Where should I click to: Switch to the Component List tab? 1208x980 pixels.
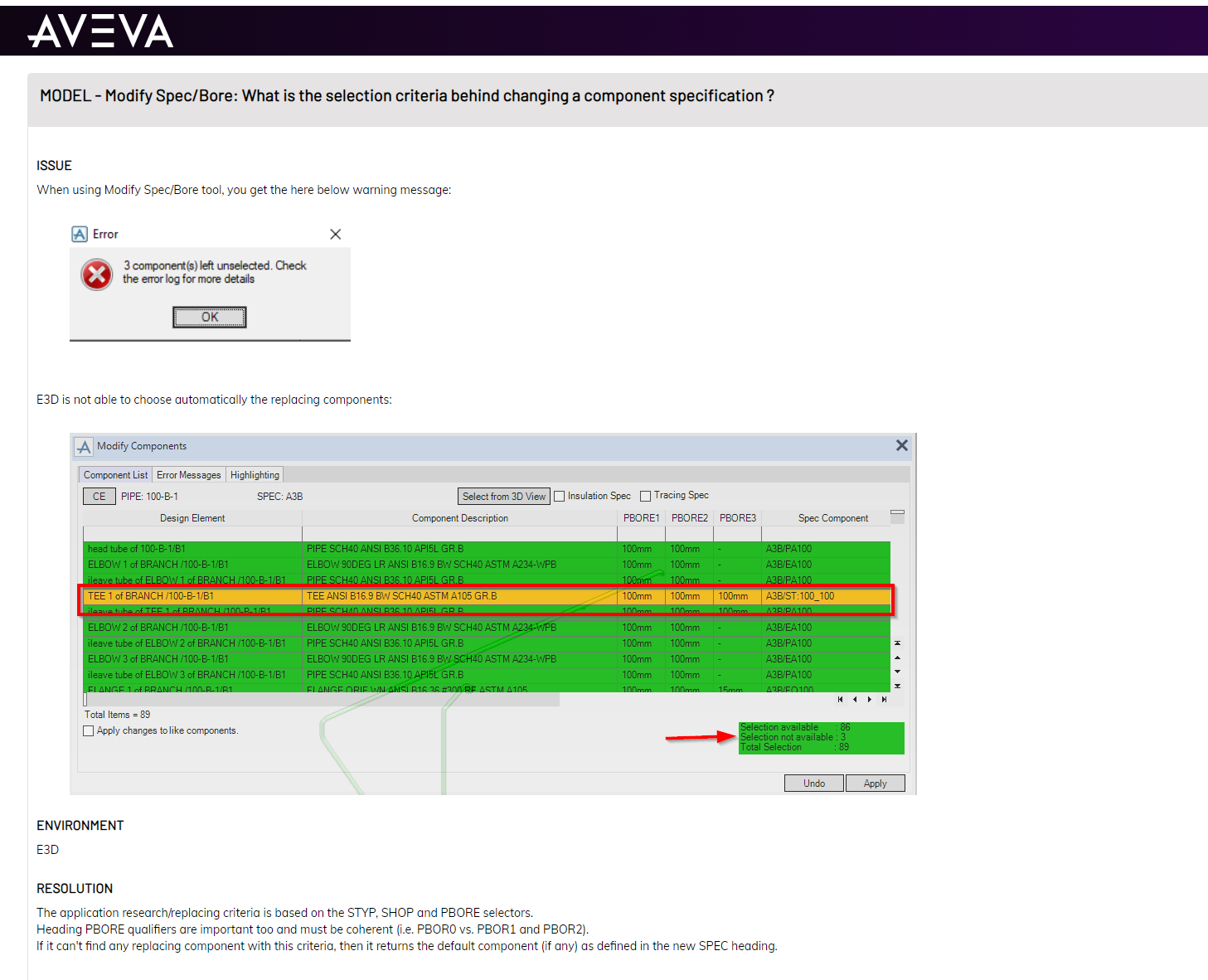(x=115, y=475)
